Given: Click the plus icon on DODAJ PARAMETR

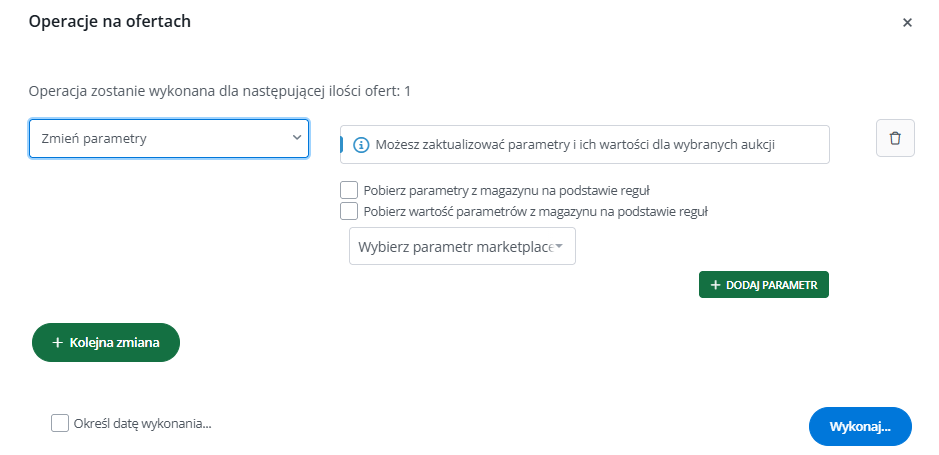Looking at the screenshot, I should [x=715, y=285].
